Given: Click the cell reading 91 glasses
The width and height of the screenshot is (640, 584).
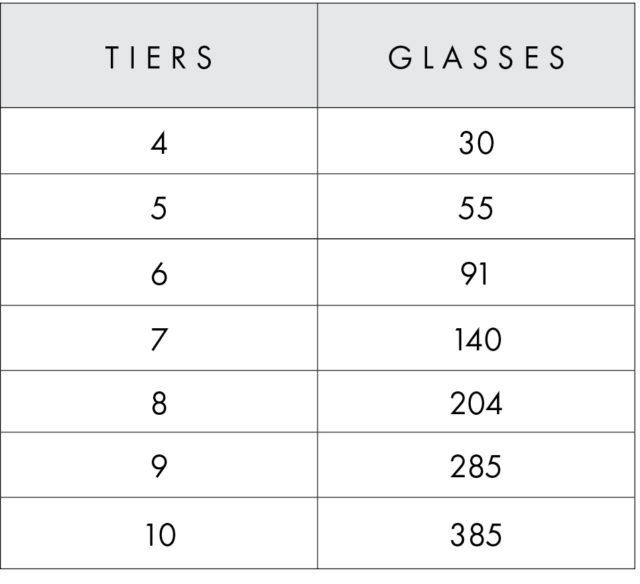Looking at the screenshot, I should (477, 274).
